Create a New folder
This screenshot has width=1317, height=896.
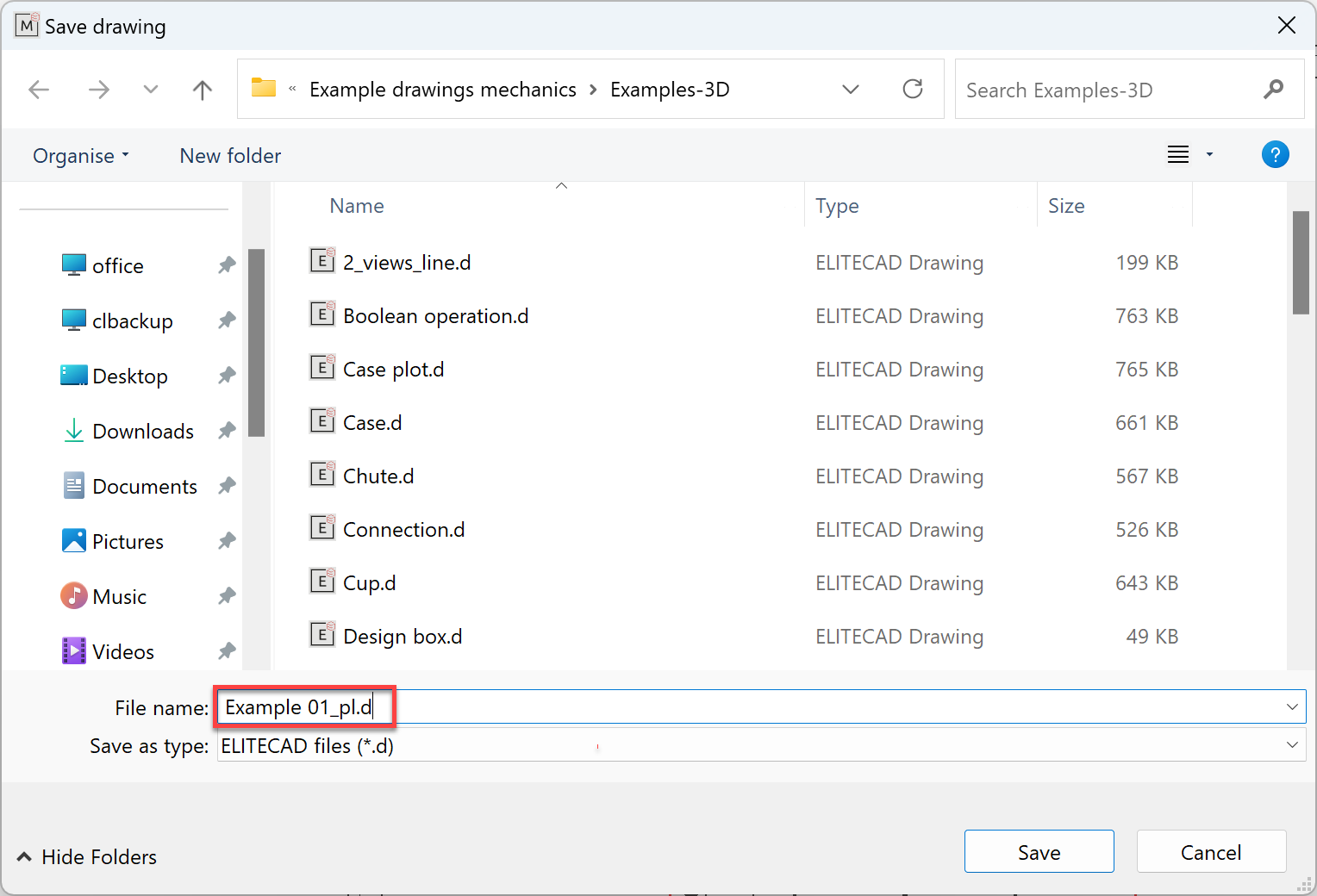[230, 156]
